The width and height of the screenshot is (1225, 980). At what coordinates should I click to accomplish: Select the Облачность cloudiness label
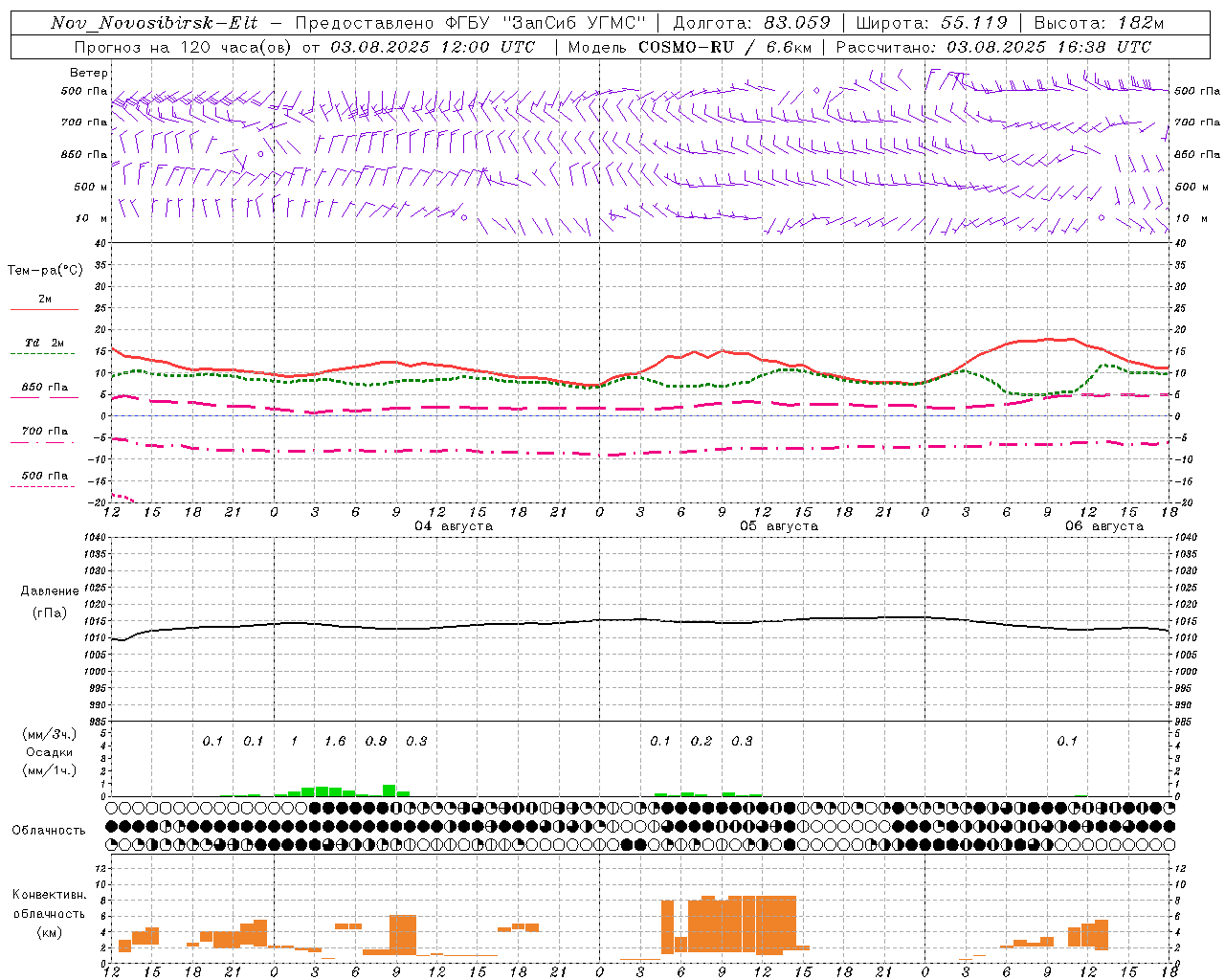point(49,831)
